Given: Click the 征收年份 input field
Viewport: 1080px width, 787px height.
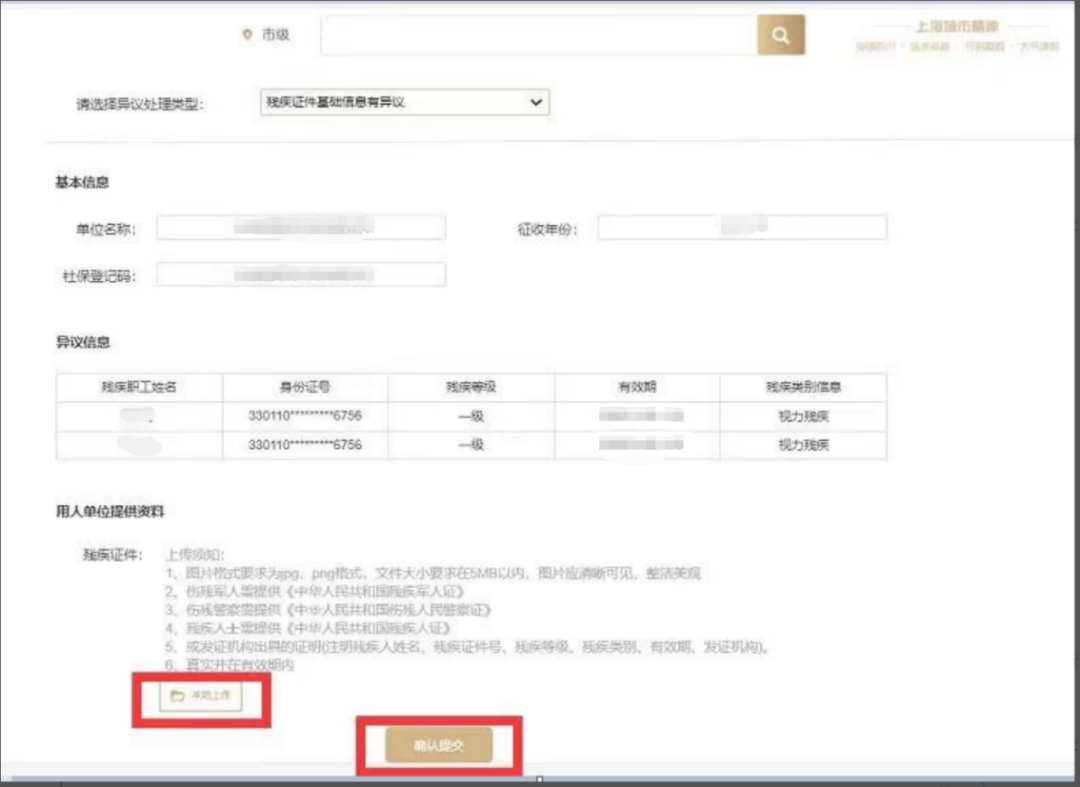Looking at the screenshot, I should click(742, 228).
